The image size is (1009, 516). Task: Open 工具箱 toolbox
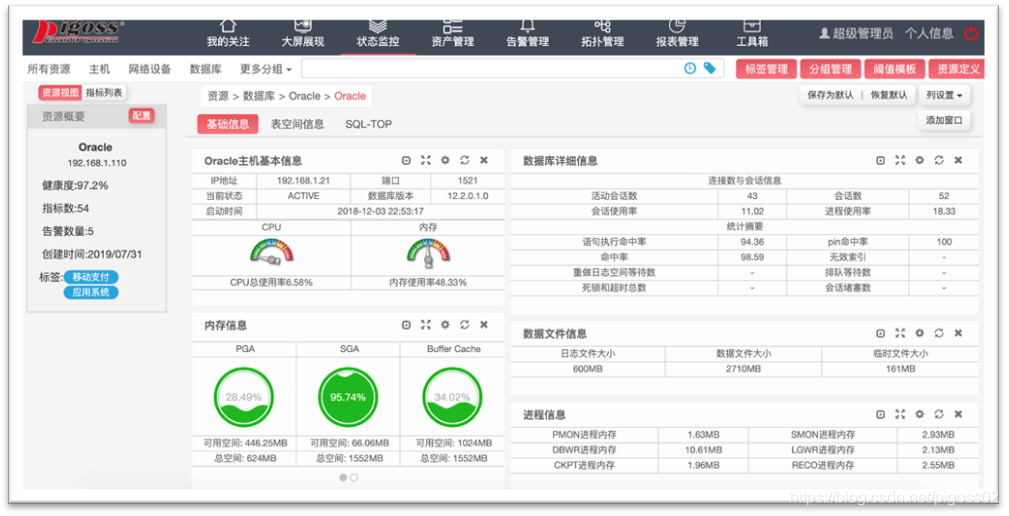(752, 33)
